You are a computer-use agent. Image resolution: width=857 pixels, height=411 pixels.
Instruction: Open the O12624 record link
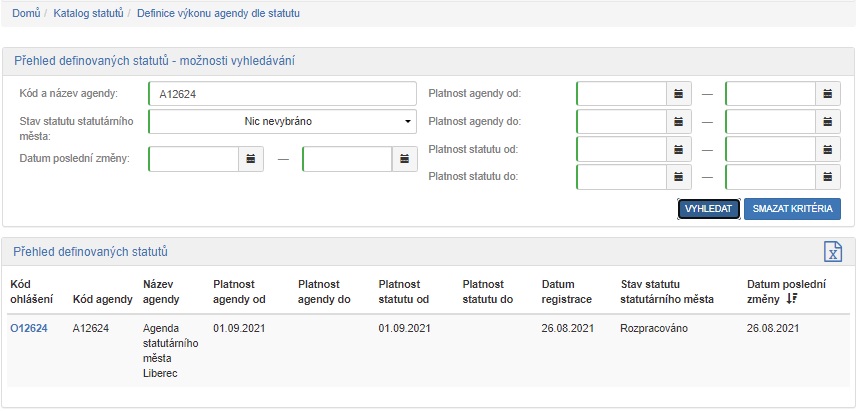pyautogui.click(x=29, y=328)
